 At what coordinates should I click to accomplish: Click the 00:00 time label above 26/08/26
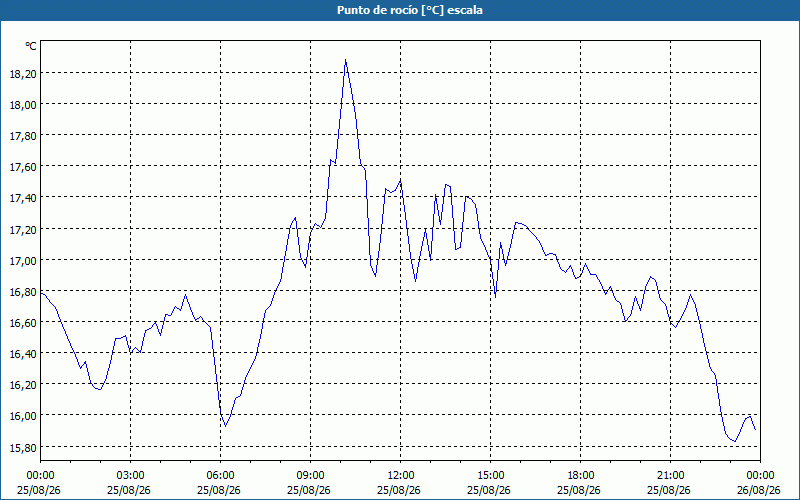(760, 476)
